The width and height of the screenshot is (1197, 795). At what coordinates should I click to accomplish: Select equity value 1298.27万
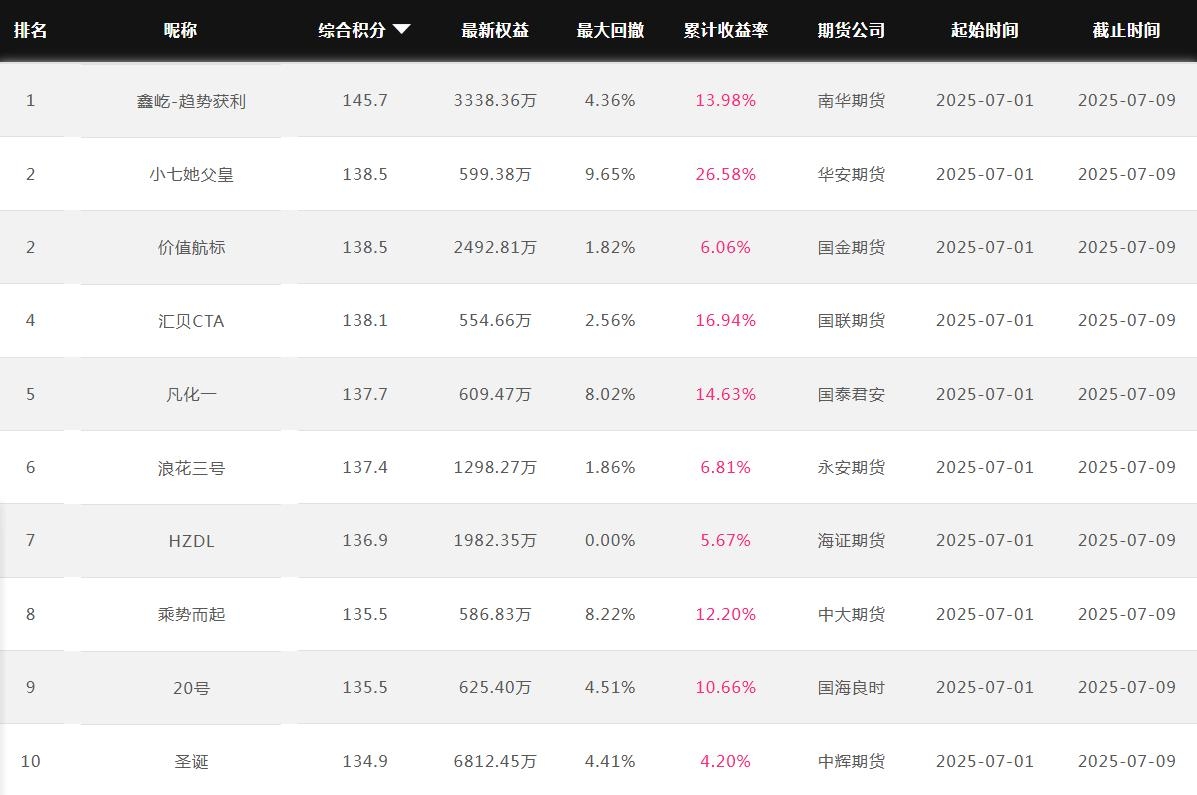[495, 467]
